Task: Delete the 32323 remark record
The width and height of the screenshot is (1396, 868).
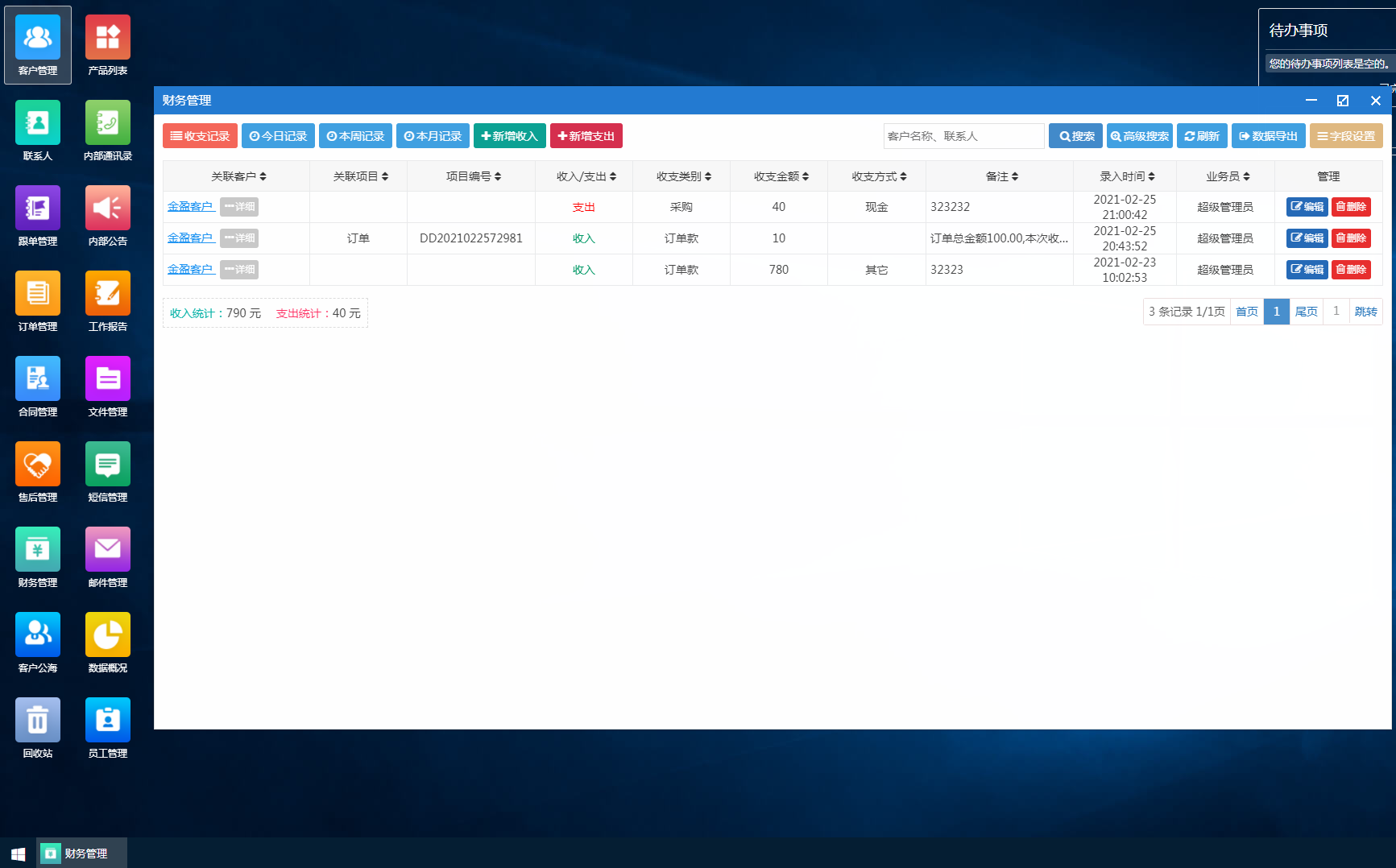Action: pyautogui.click(x=1351, y=270)
